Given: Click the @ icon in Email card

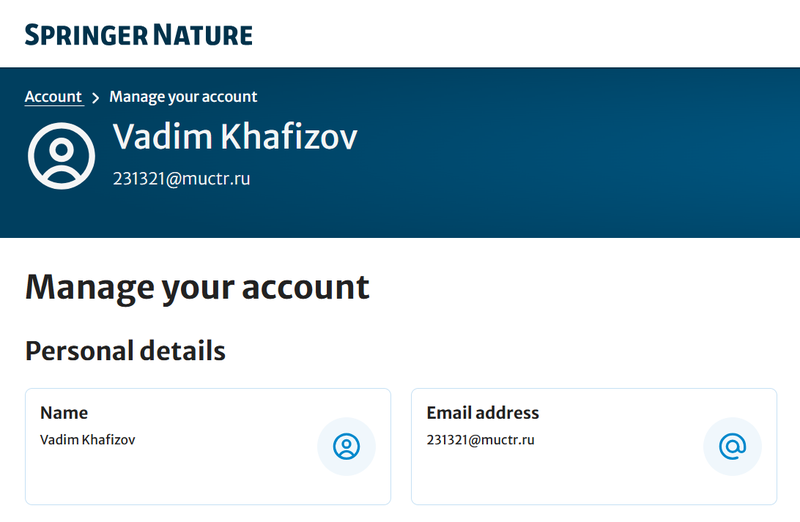Looking at the screenshot, I should coord(732,446).
